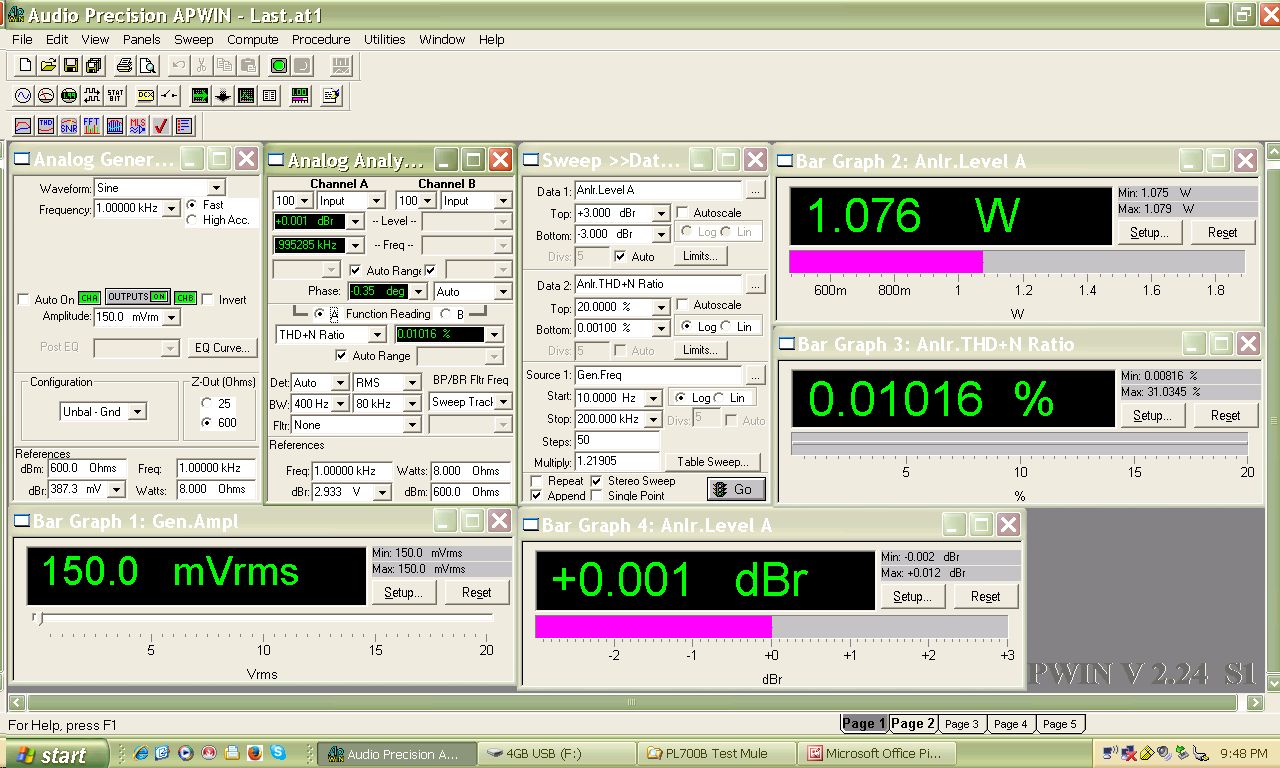Open the Amplitude units mVrms dropdown
1280x768 pixels.
coord(172,317)
